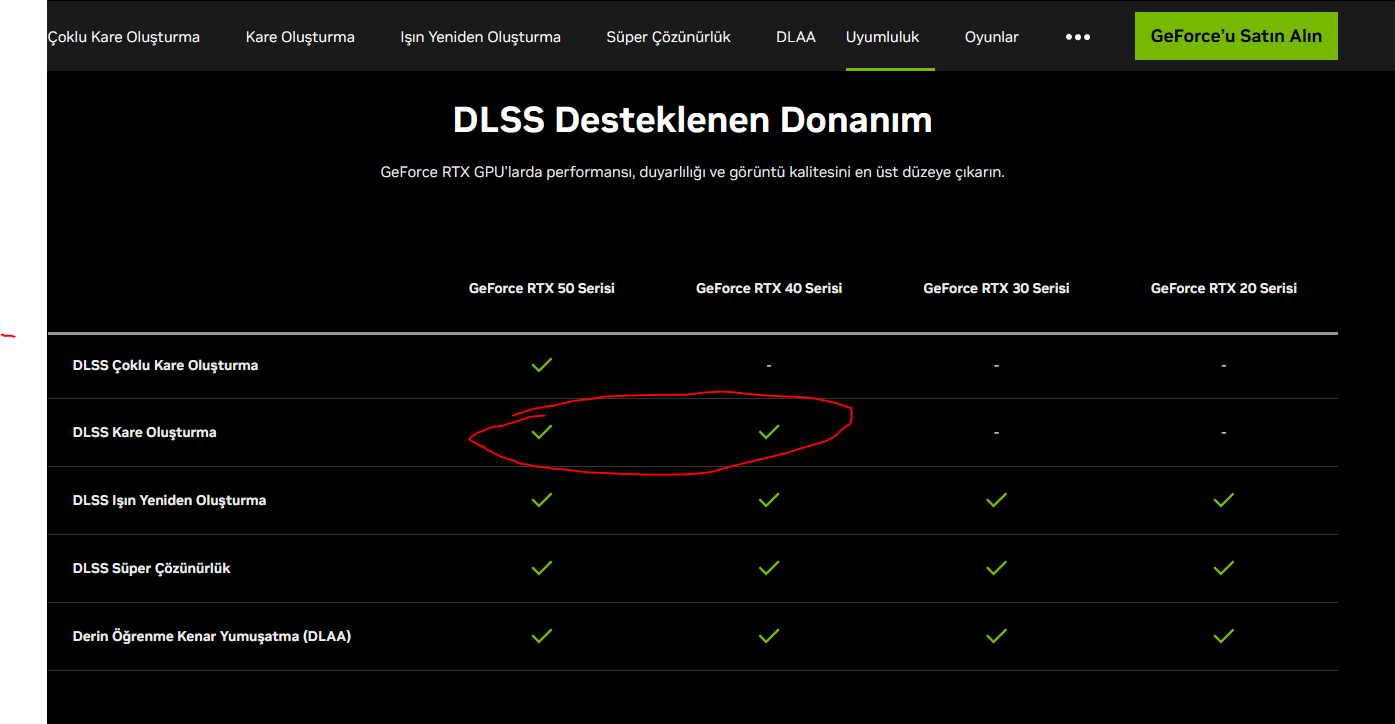1395x724 pixels.
Task: Click the subtitle starting with GeForce RTX GPU'larda
Action: (692, 172)
